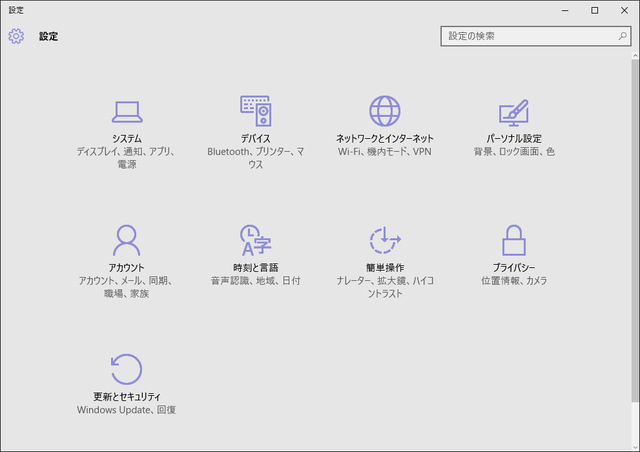This screenshot has height=452, width=640.
Task: Click the デバイス title label
Action: point(256,138)
